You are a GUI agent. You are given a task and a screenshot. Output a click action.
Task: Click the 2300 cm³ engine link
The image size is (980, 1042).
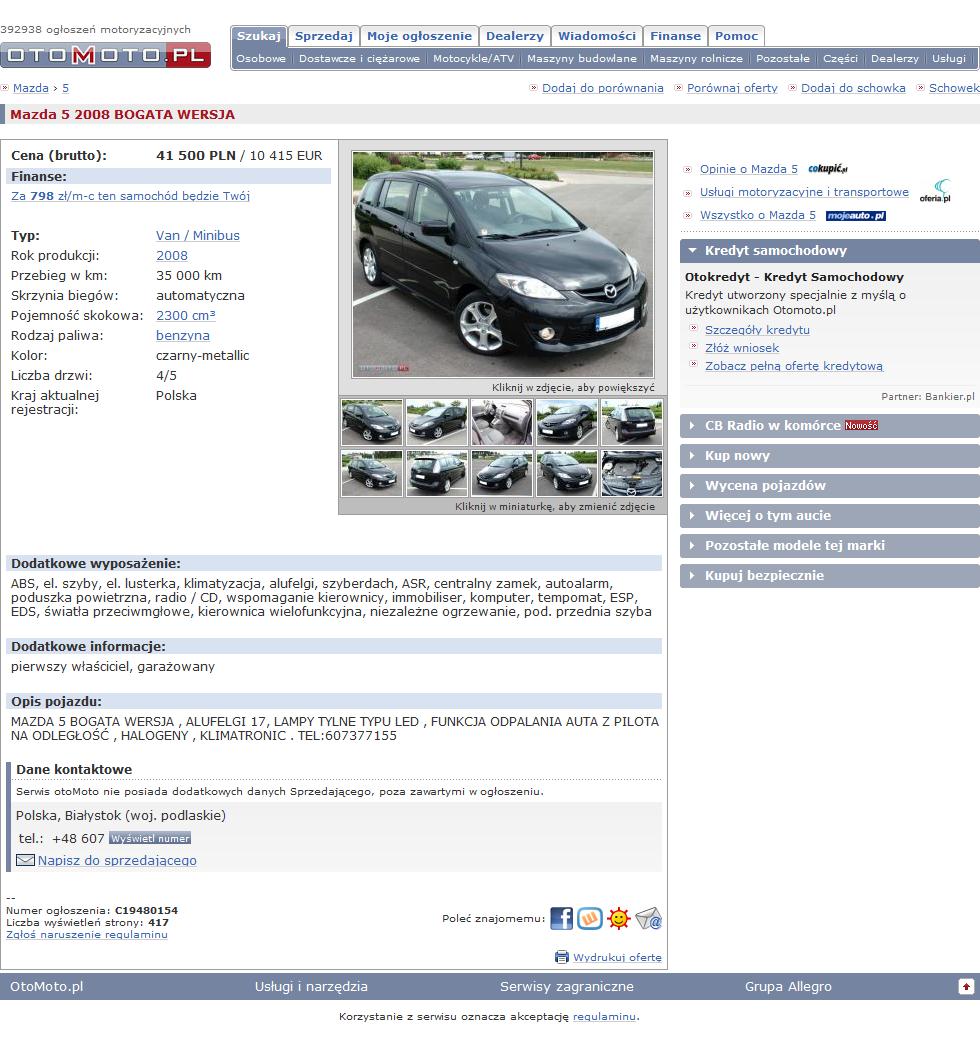(x=186, y=315)
